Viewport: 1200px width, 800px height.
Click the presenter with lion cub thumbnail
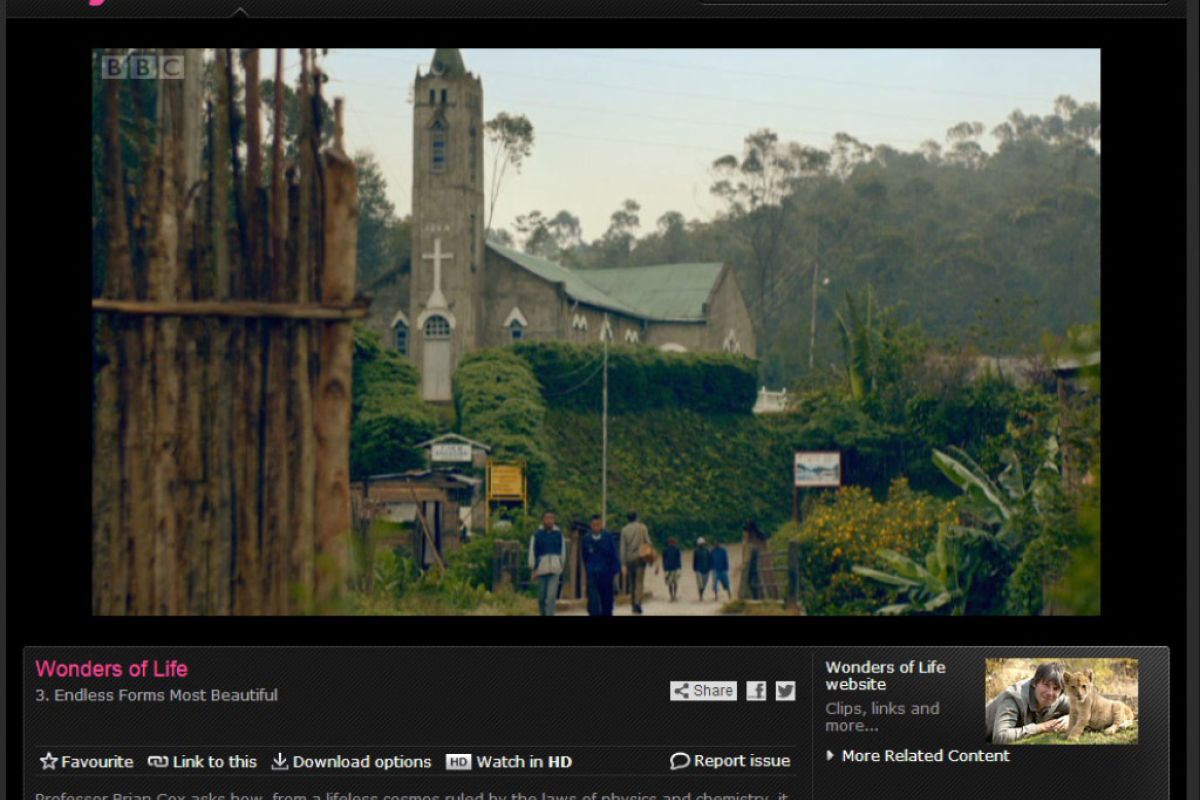1061,701
